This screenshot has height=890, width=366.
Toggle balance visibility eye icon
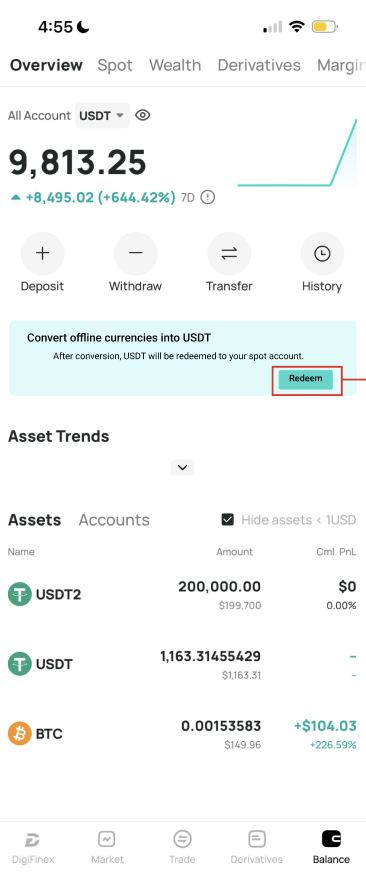click(x=143, y=115)
